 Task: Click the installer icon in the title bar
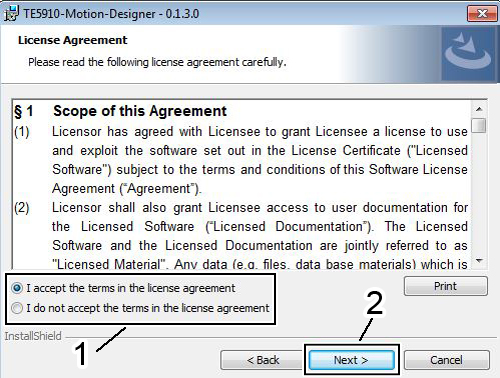point(11,13)
